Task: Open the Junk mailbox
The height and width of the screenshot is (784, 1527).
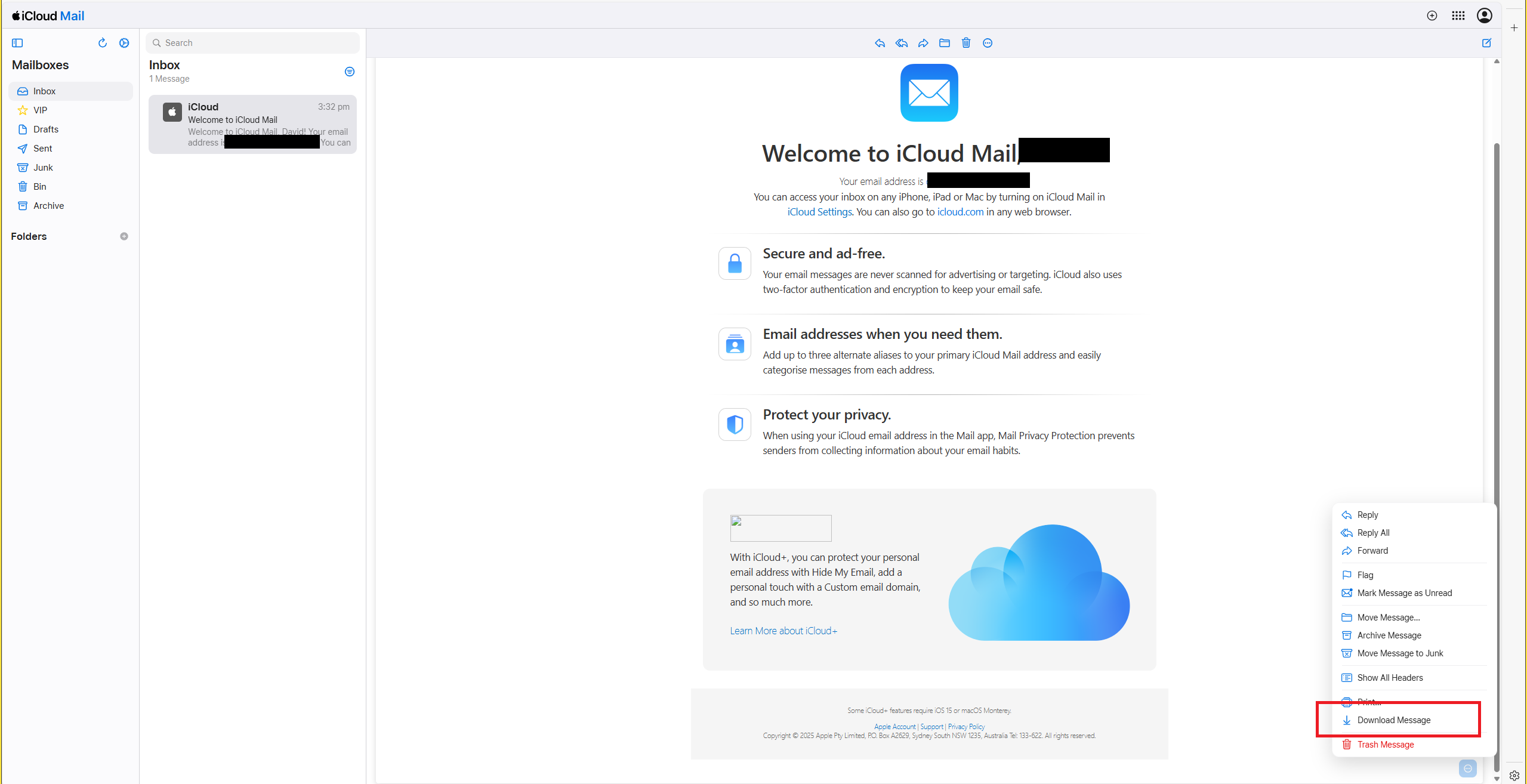Action: point(70,168)
